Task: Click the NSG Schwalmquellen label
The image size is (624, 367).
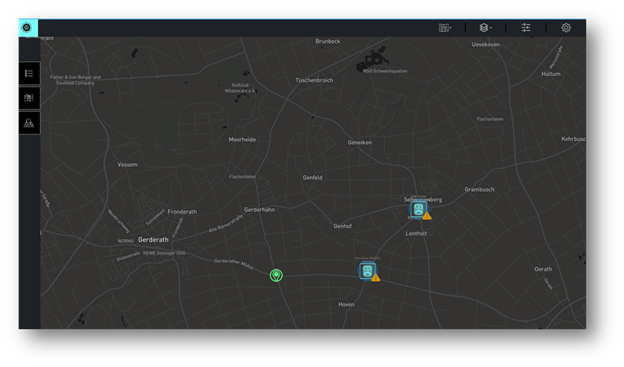Action: click(385, 71)
